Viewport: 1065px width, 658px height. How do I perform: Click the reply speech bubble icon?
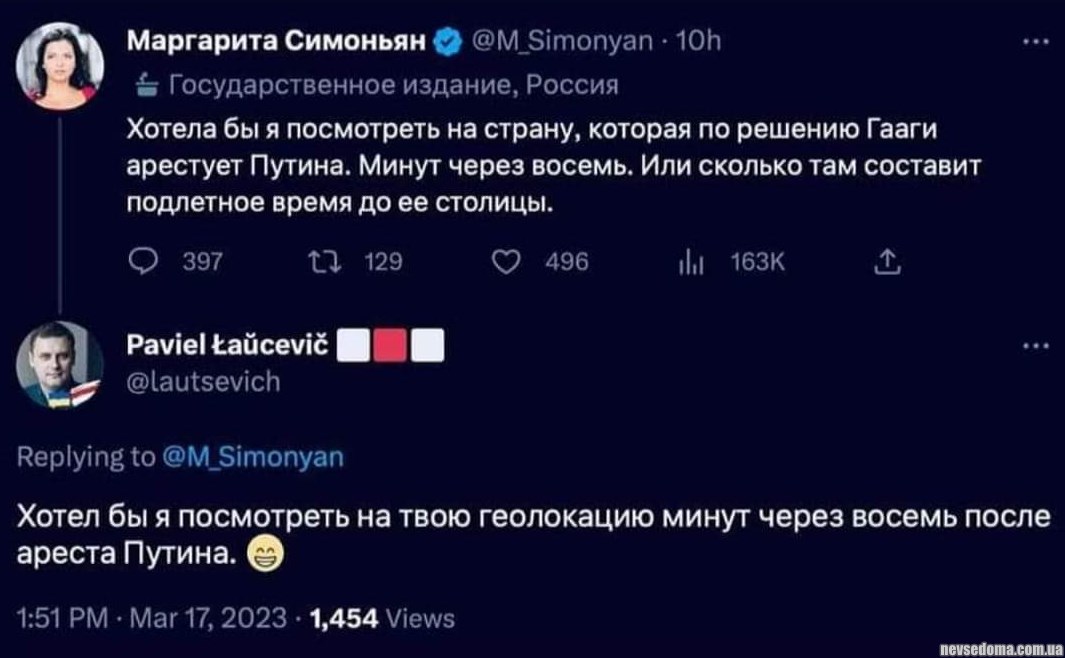pos(143,263)
